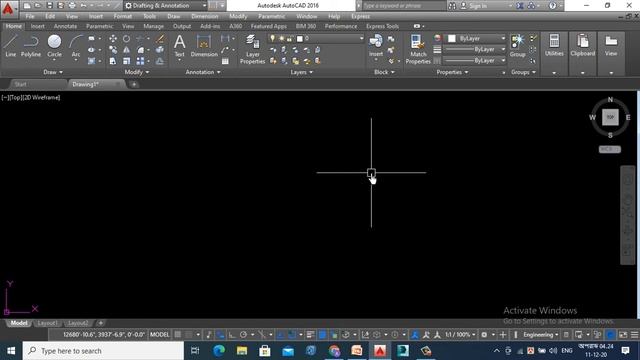Activate the Mirror tool icon
Screen dimensions: 640x360
coord(127,50)
